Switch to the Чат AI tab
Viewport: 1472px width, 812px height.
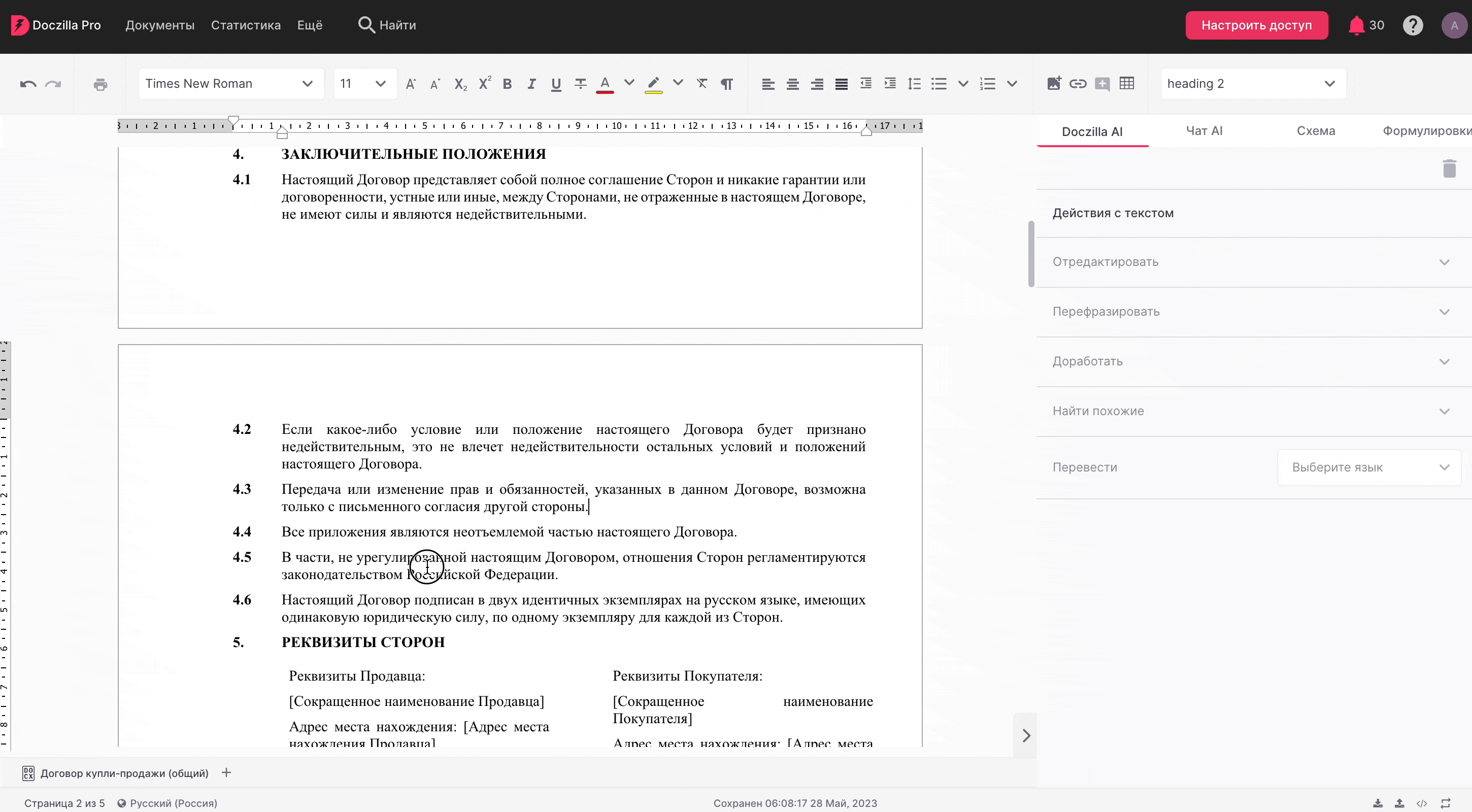click(x=1204, y=131)
